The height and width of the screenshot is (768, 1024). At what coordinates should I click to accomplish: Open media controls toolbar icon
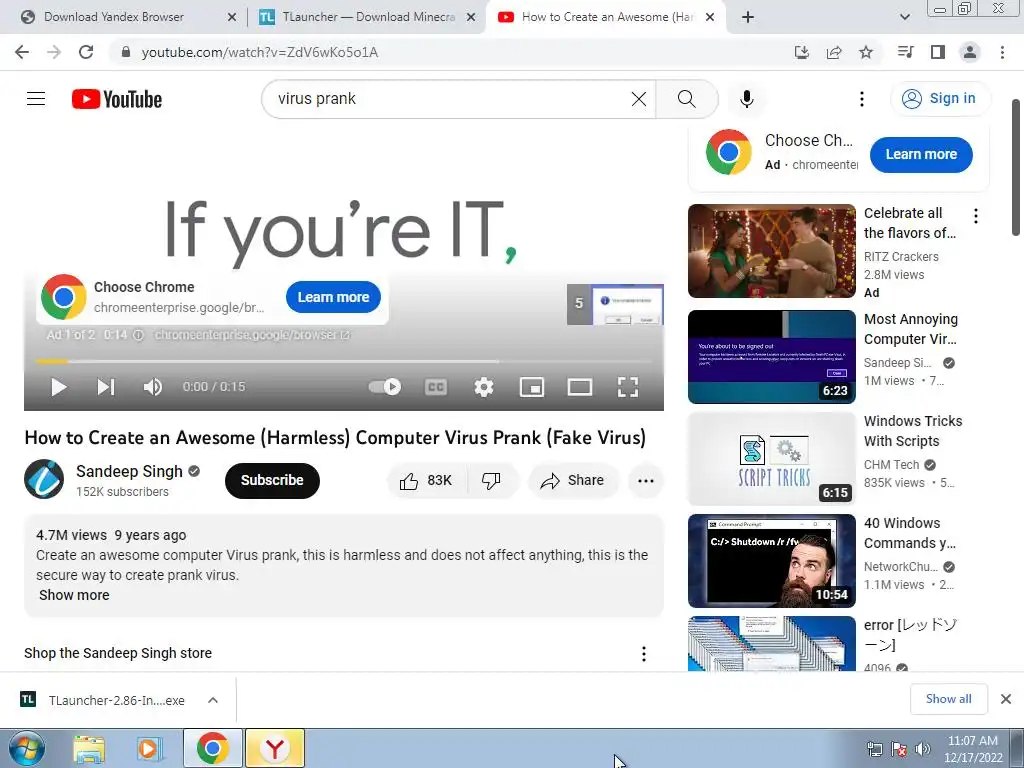click(x=905, y=52)
